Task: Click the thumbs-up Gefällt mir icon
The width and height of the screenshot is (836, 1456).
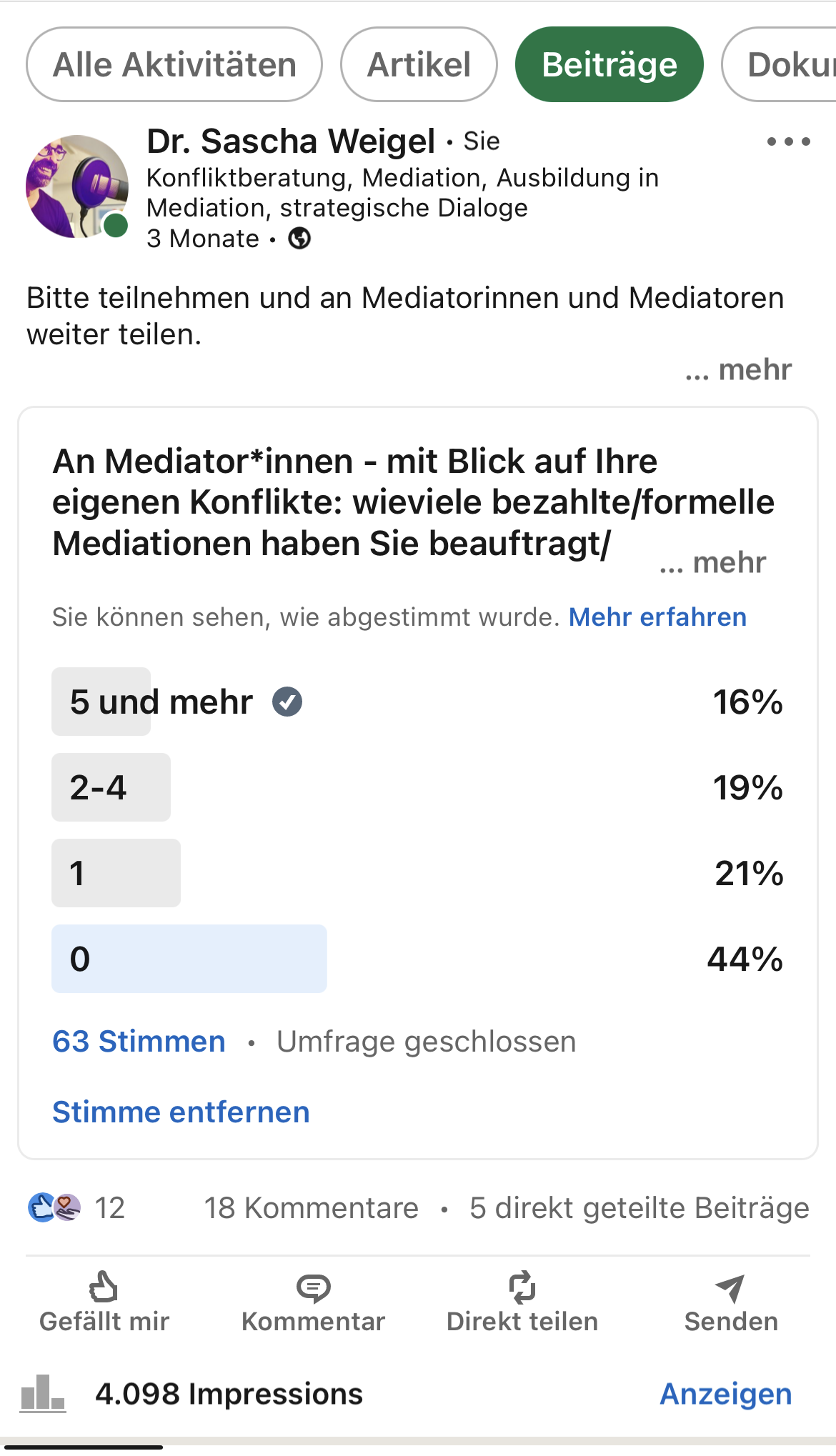Action: (104, 1287)
